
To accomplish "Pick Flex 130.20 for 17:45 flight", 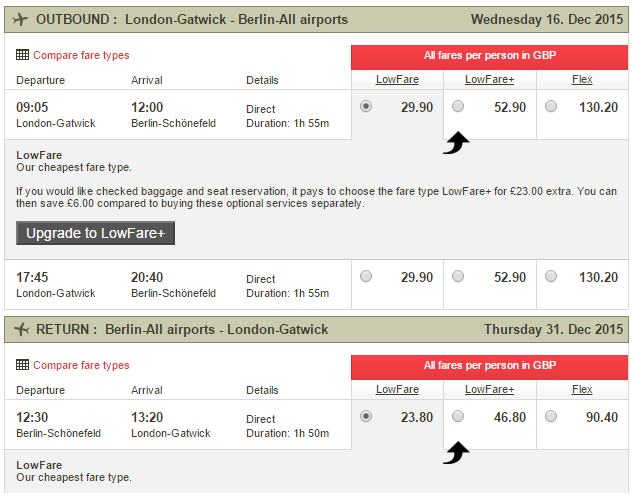I will (551, 276).
